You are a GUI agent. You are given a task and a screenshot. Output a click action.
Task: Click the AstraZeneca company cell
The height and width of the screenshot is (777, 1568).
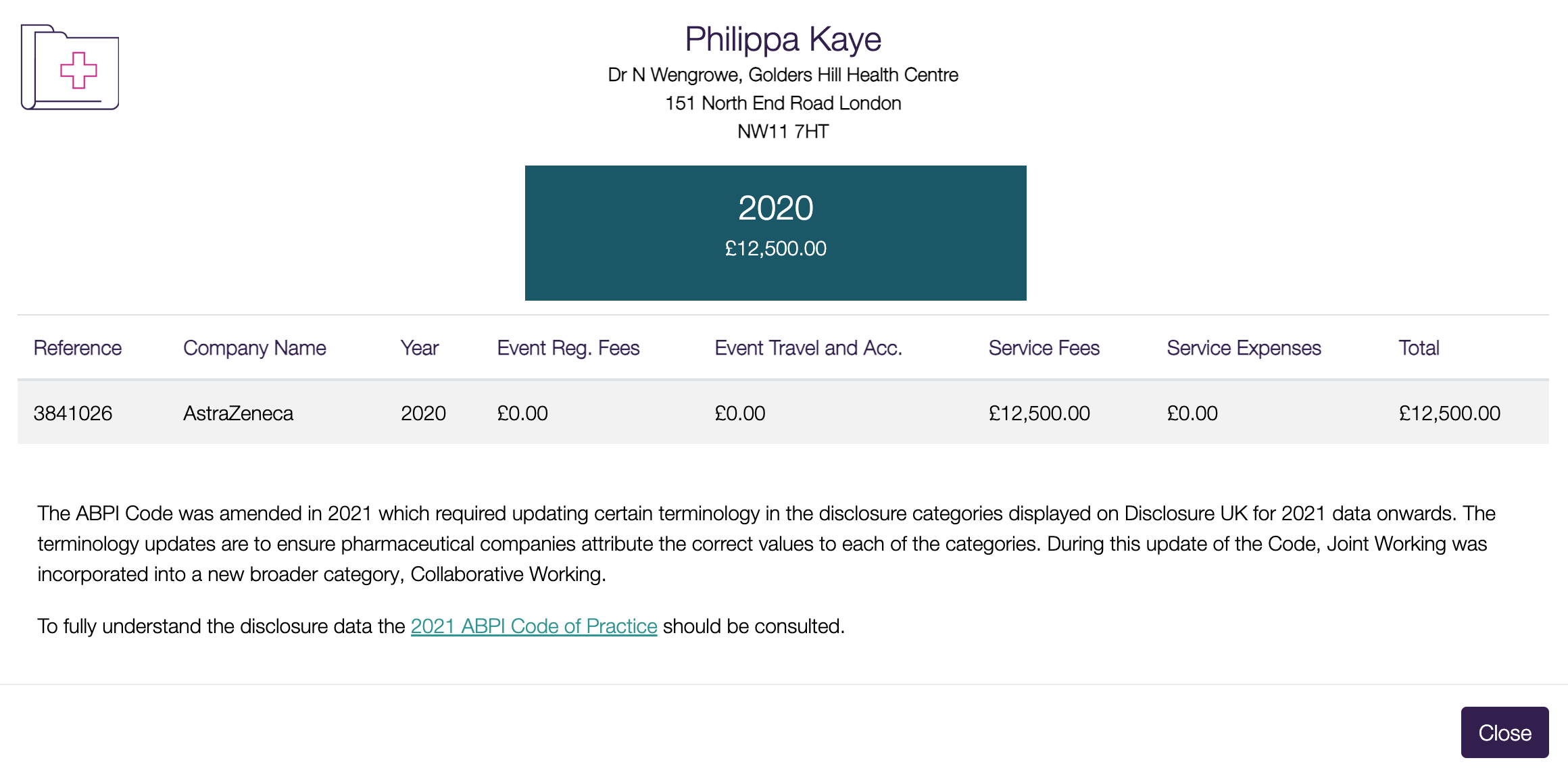[x=239, y=413]
